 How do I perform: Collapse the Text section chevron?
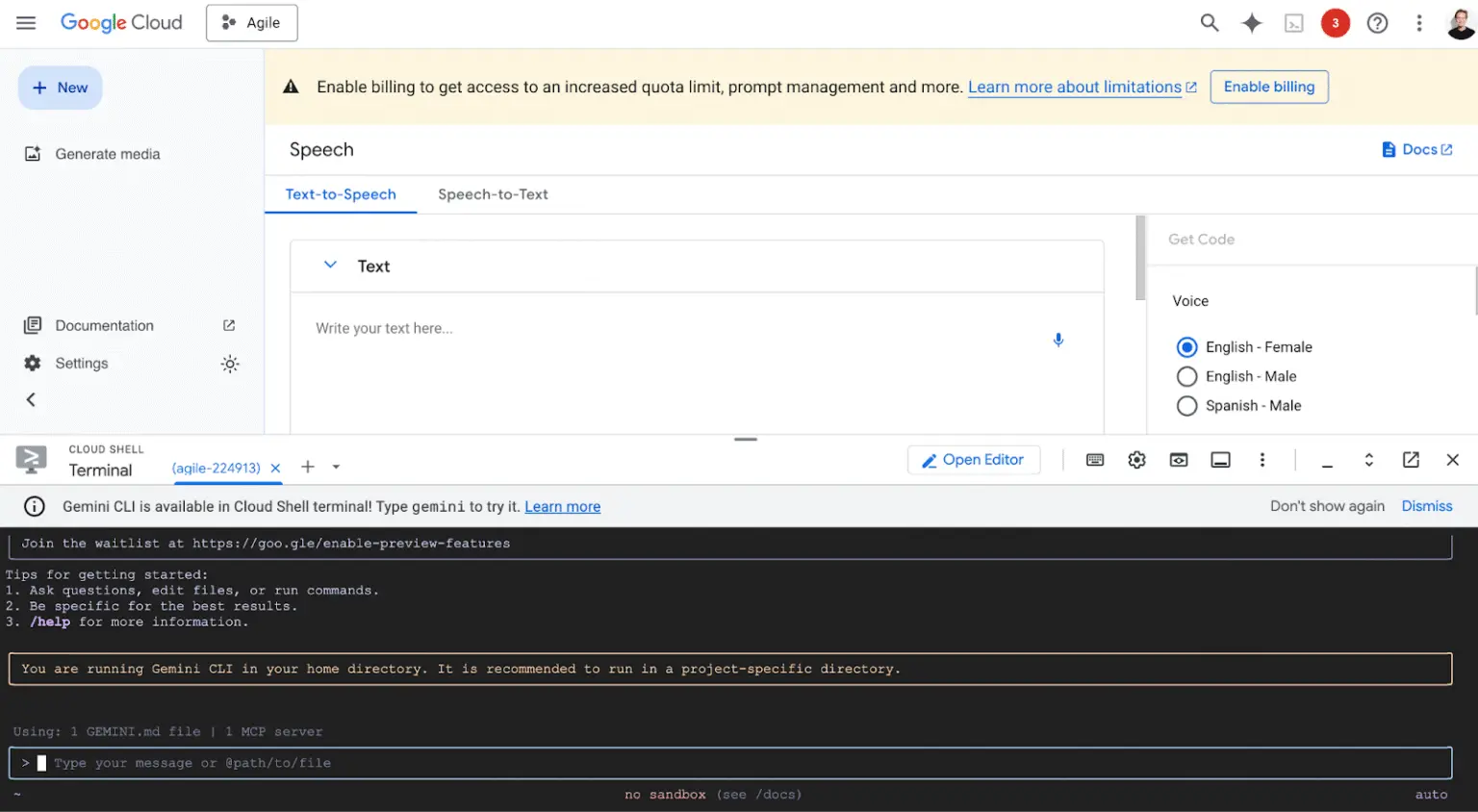click(330, 266)
